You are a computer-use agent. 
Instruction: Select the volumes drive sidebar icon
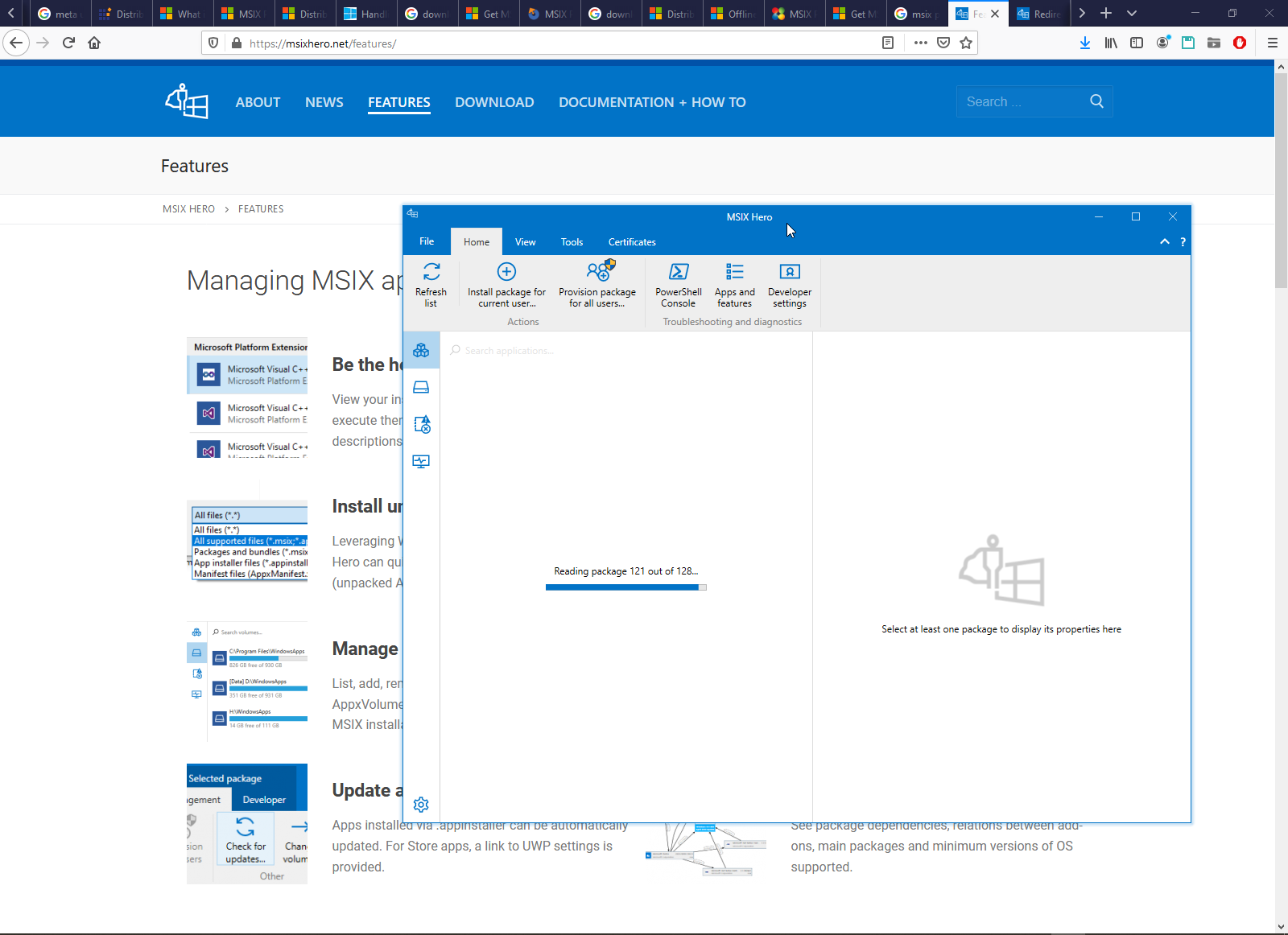pos(421,387)
